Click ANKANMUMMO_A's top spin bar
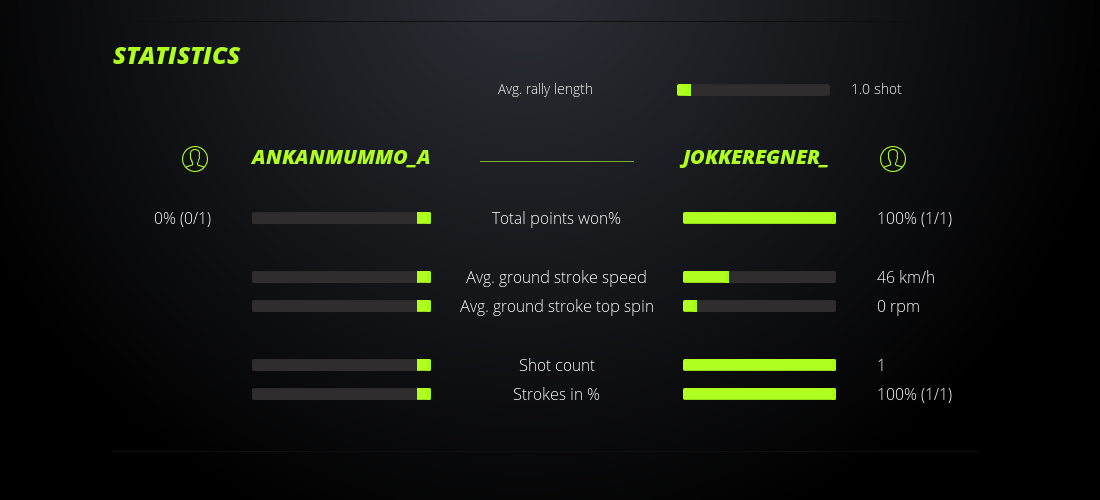The width and height of the screenshot is (1100, 500). point(341,306)
